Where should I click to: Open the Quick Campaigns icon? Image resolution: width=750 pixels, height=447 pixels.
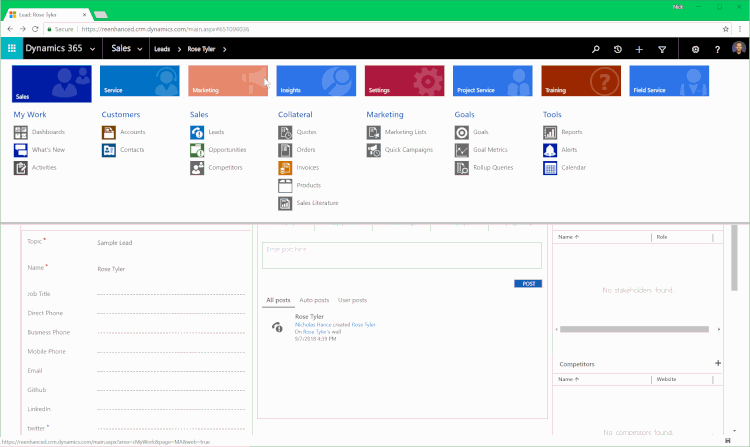coord(374,150)
